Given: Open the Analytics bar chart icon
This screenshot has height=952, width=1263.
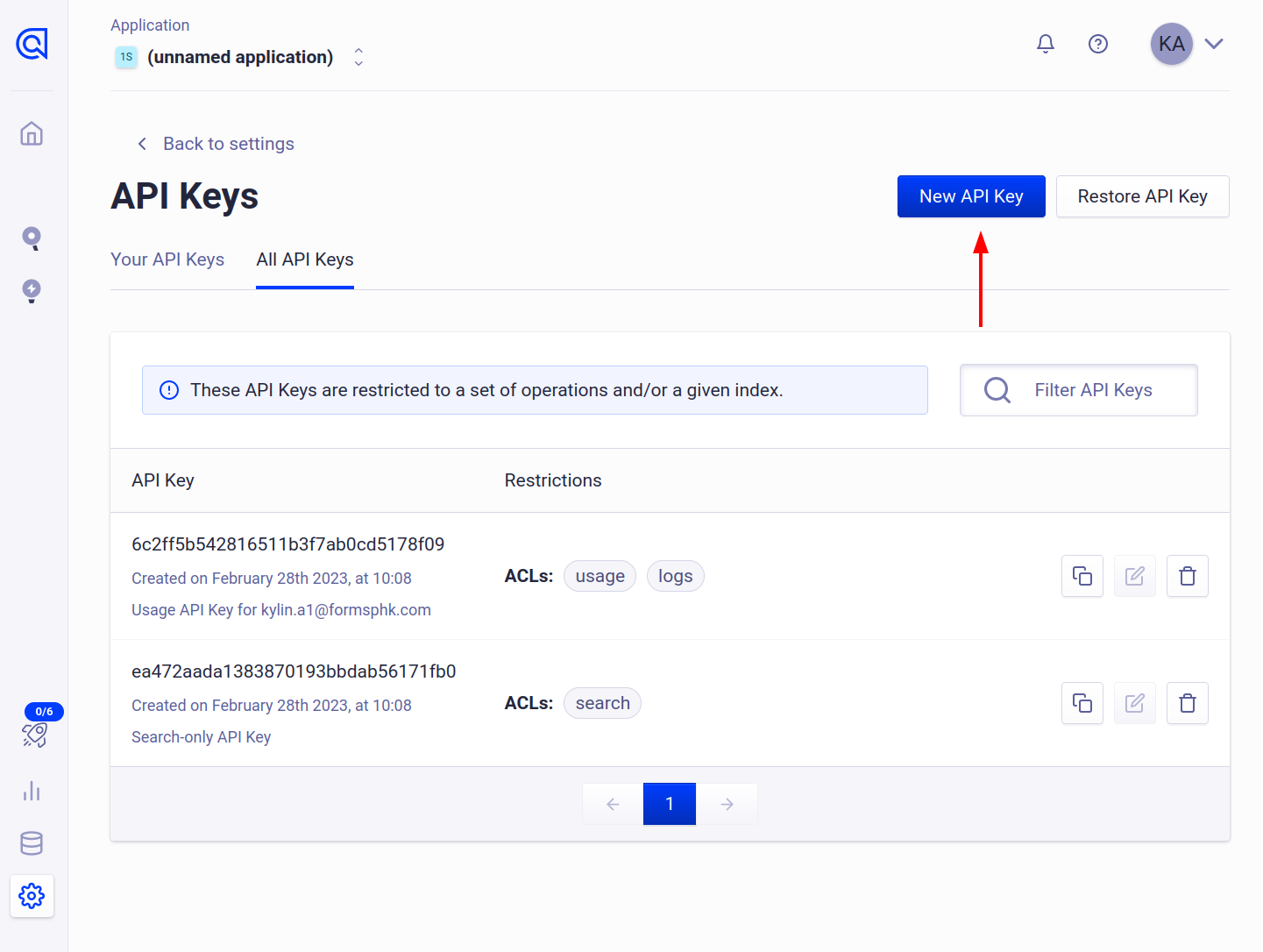Looking at the screenshot, I should (32, 791).
